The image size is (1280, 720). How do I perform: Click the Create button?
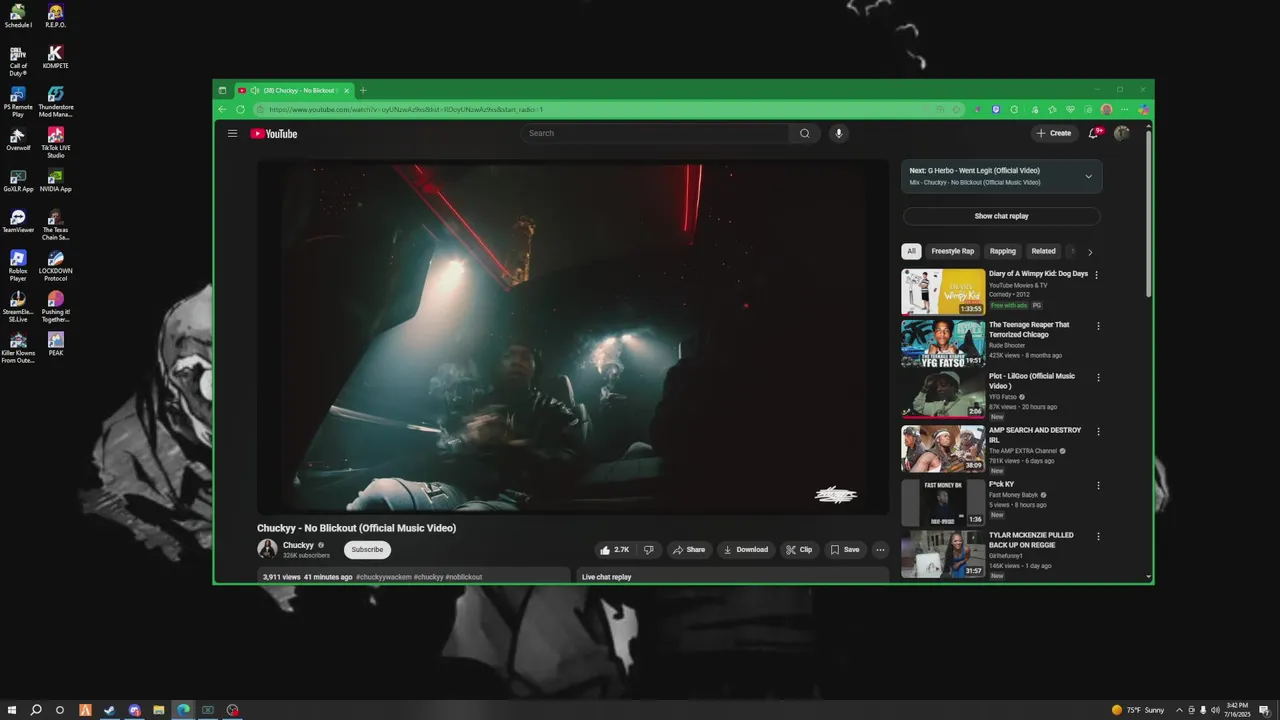[1054, 133]
